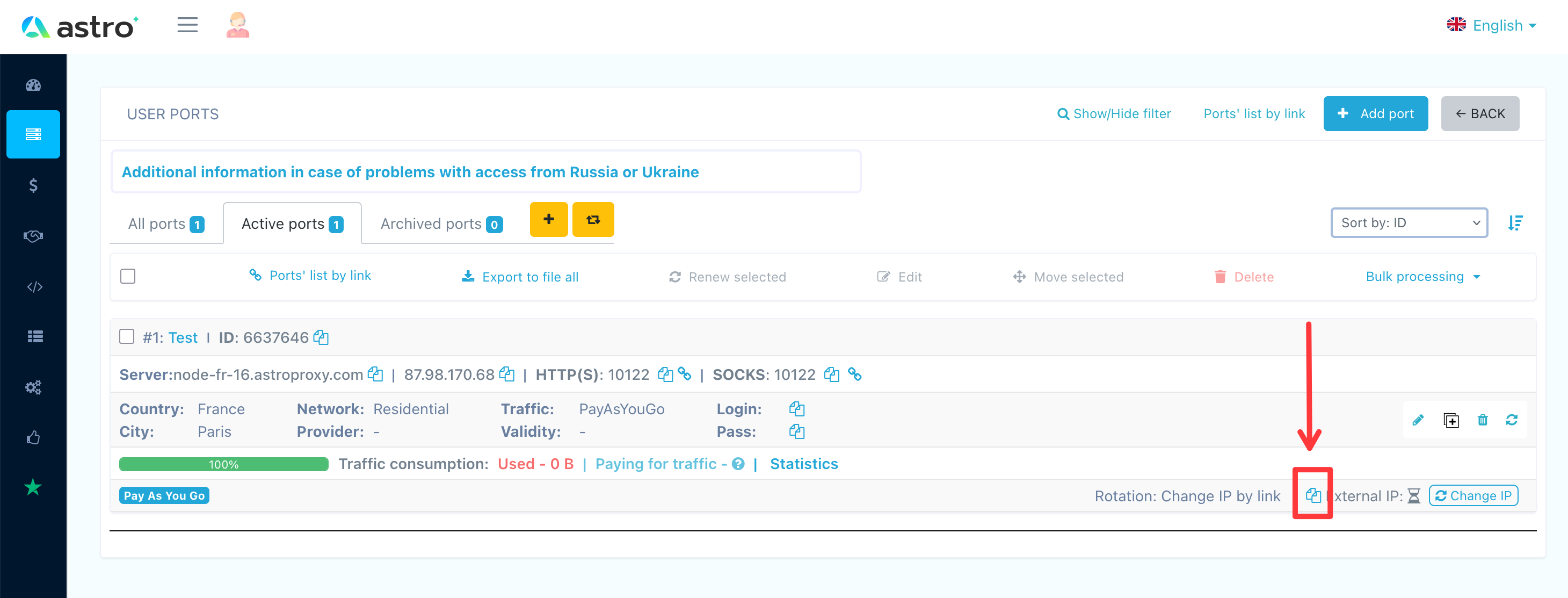
Task: Open the Sort by: ID dropdown
Action: coord(1409,223)
